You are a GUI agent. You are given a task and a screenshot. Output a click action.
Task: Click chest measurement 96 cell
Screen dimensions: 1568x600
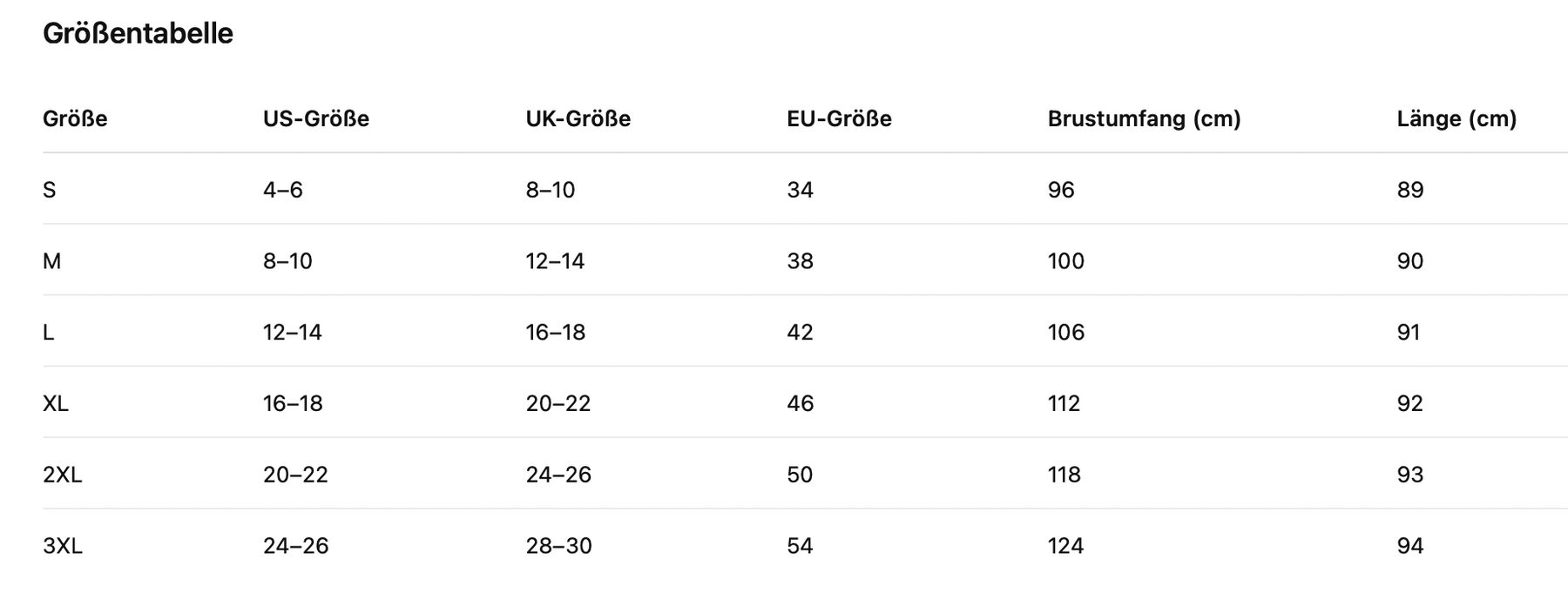1061,190
